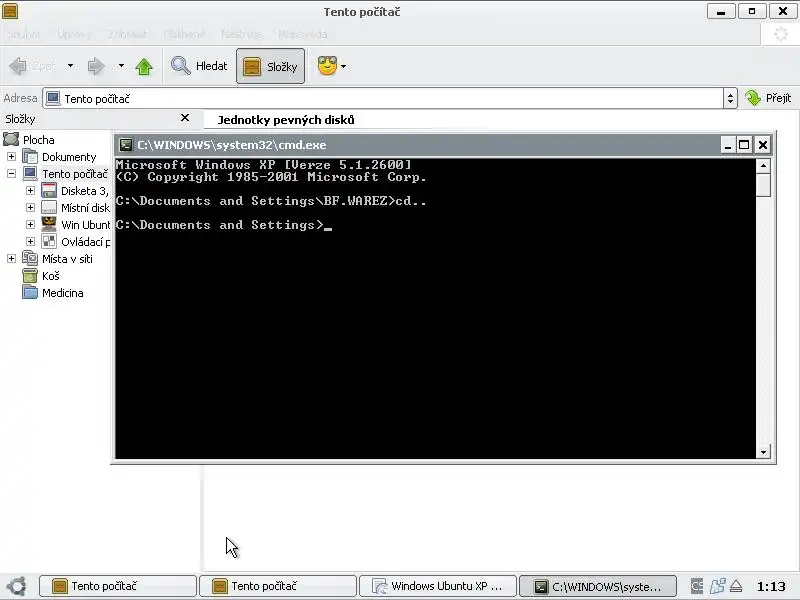This screenshot has width=800, height=600.
Task: Collapse the Tento počítač tree node
Action: [x=11, y=173]
